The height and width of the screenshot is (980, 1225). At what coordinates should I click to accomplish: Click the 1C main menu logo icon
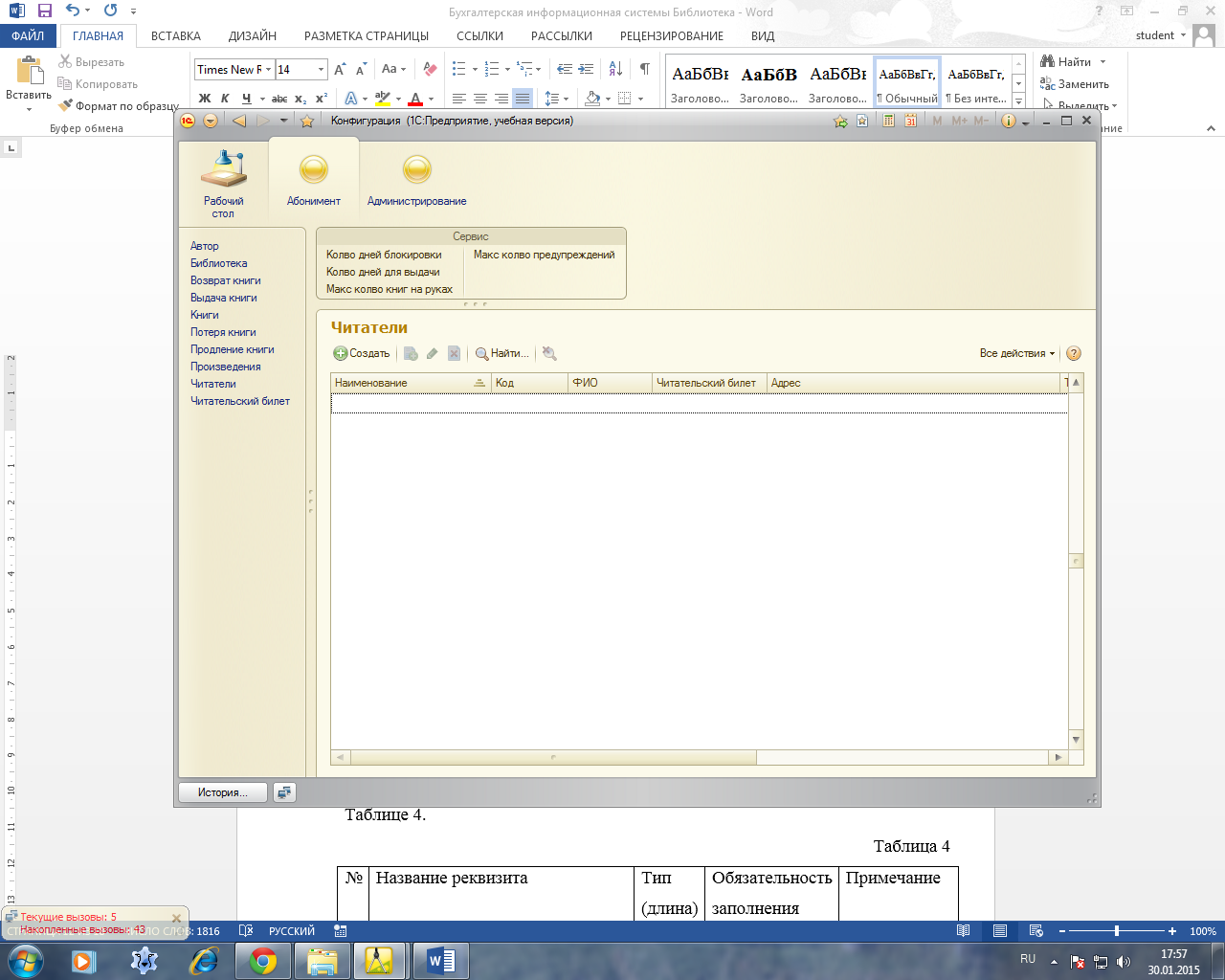[x=188, y=121]
